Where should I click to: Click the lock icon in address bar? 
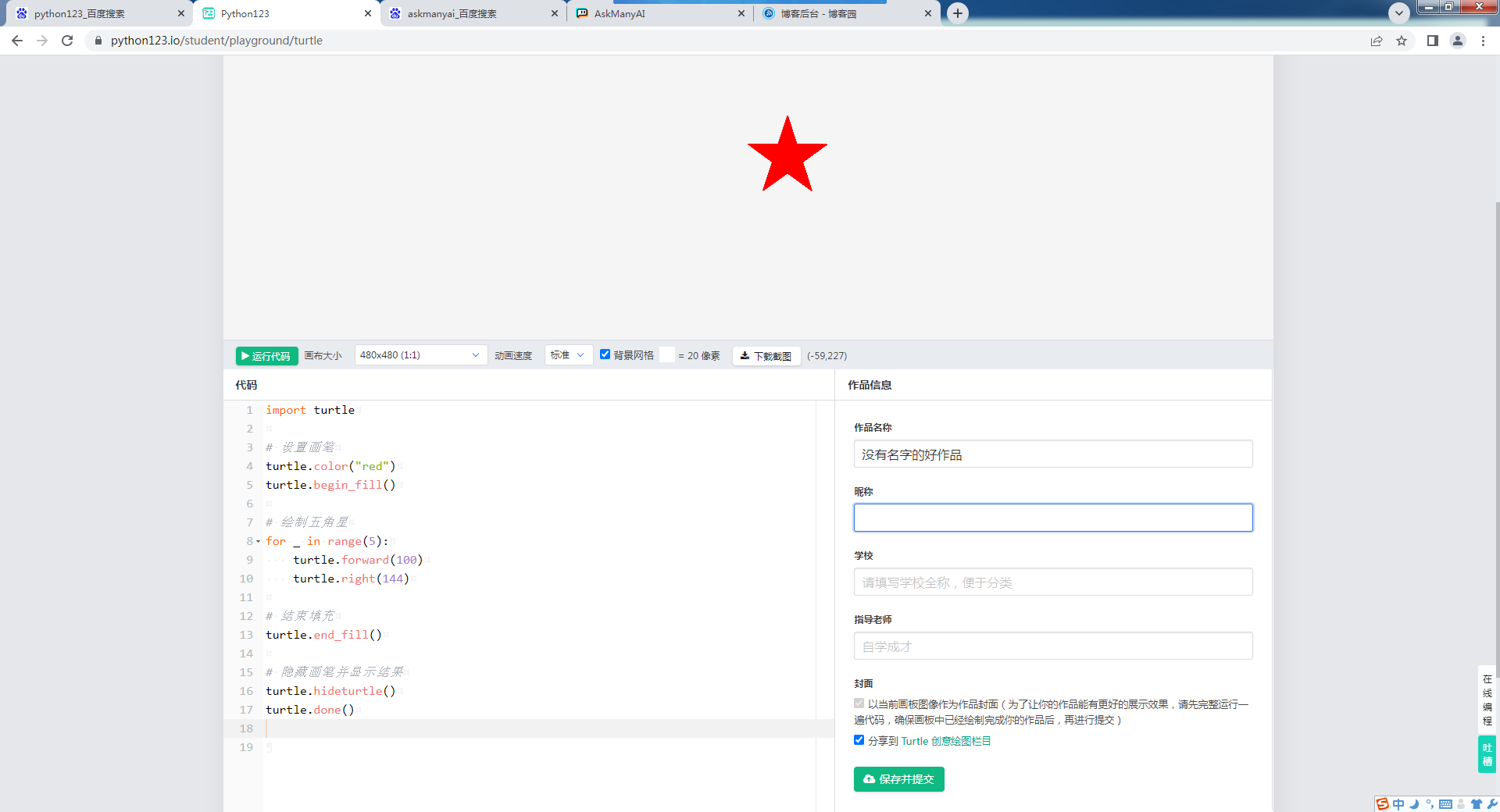click(x=98, y=41)
